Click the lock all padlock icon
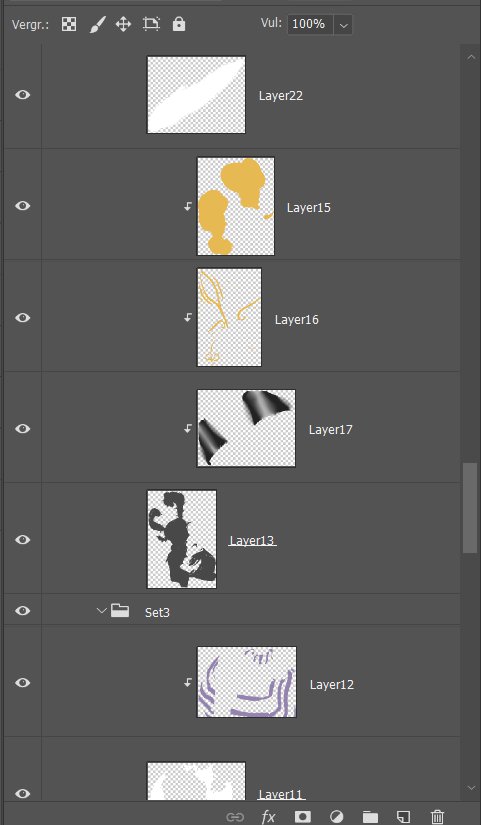The width and height of the screenshot is (481, 825). coord(179,24)
